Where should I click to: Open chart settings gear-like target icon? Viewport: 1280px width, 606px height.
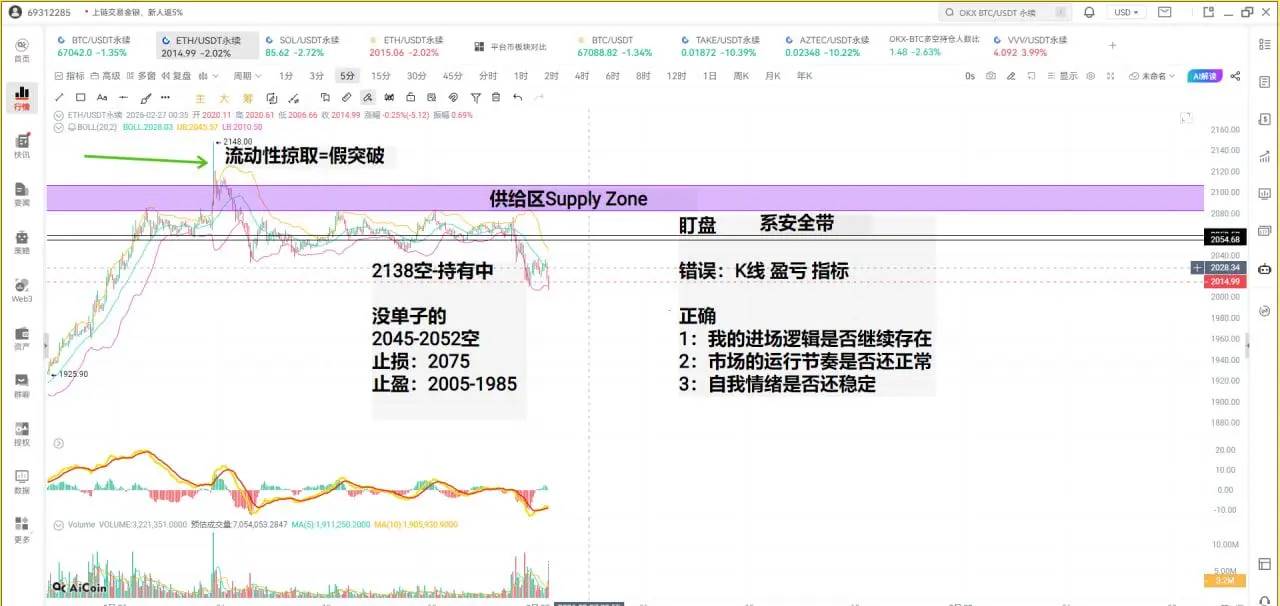(1090, 76)
